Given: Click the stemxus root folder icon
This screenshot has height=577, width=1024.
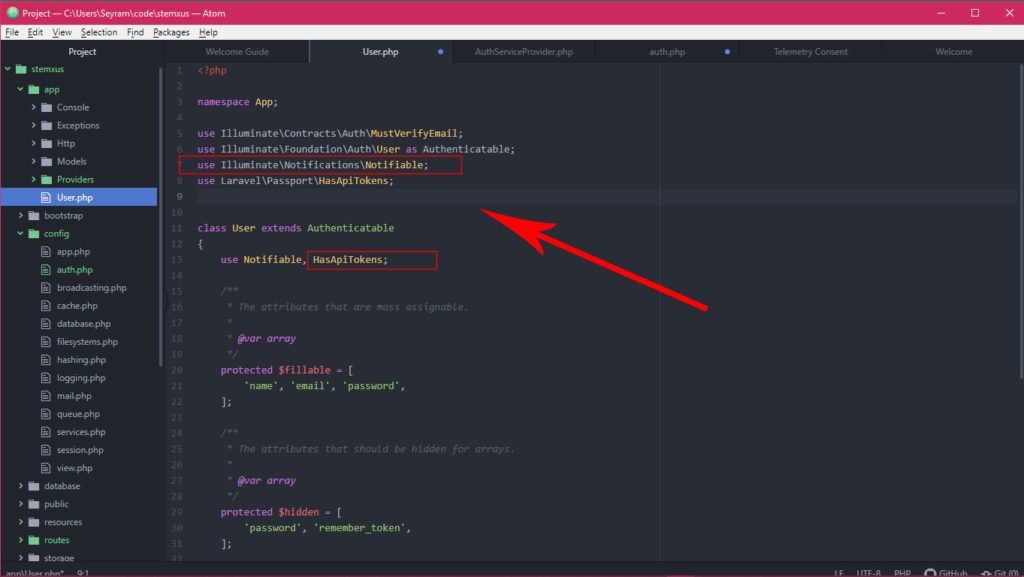Looking at the screenshot, I should click(20, 70).
